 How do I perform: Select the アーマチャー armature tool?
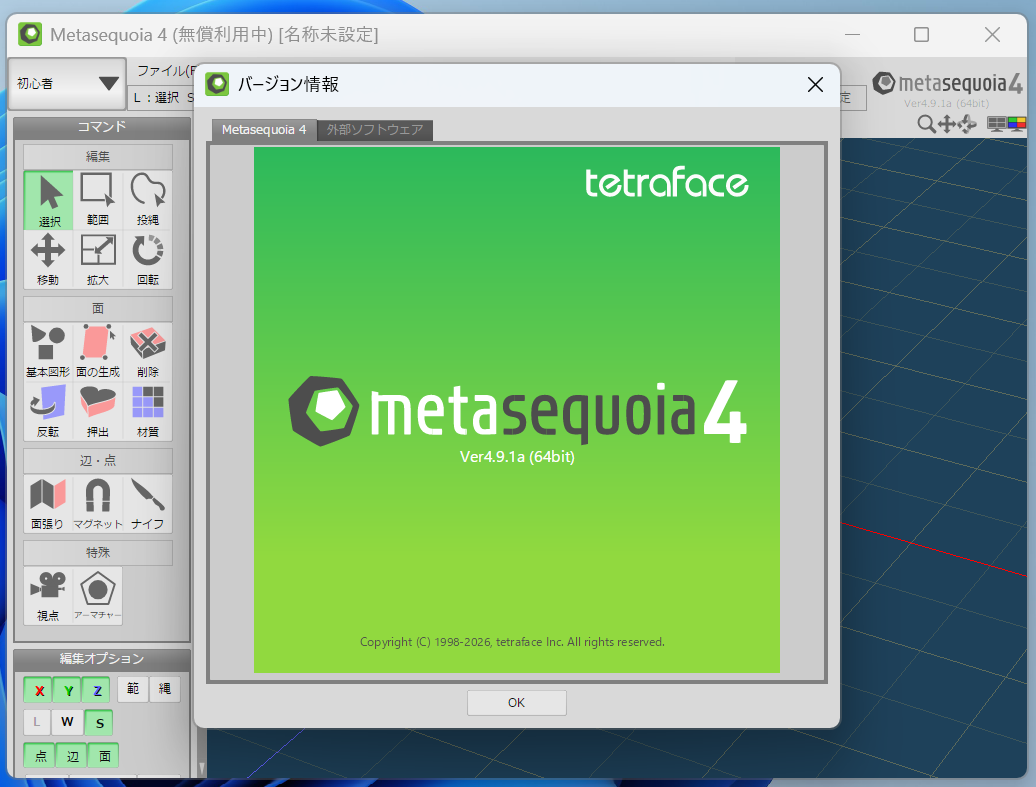(x=98, y=595)
